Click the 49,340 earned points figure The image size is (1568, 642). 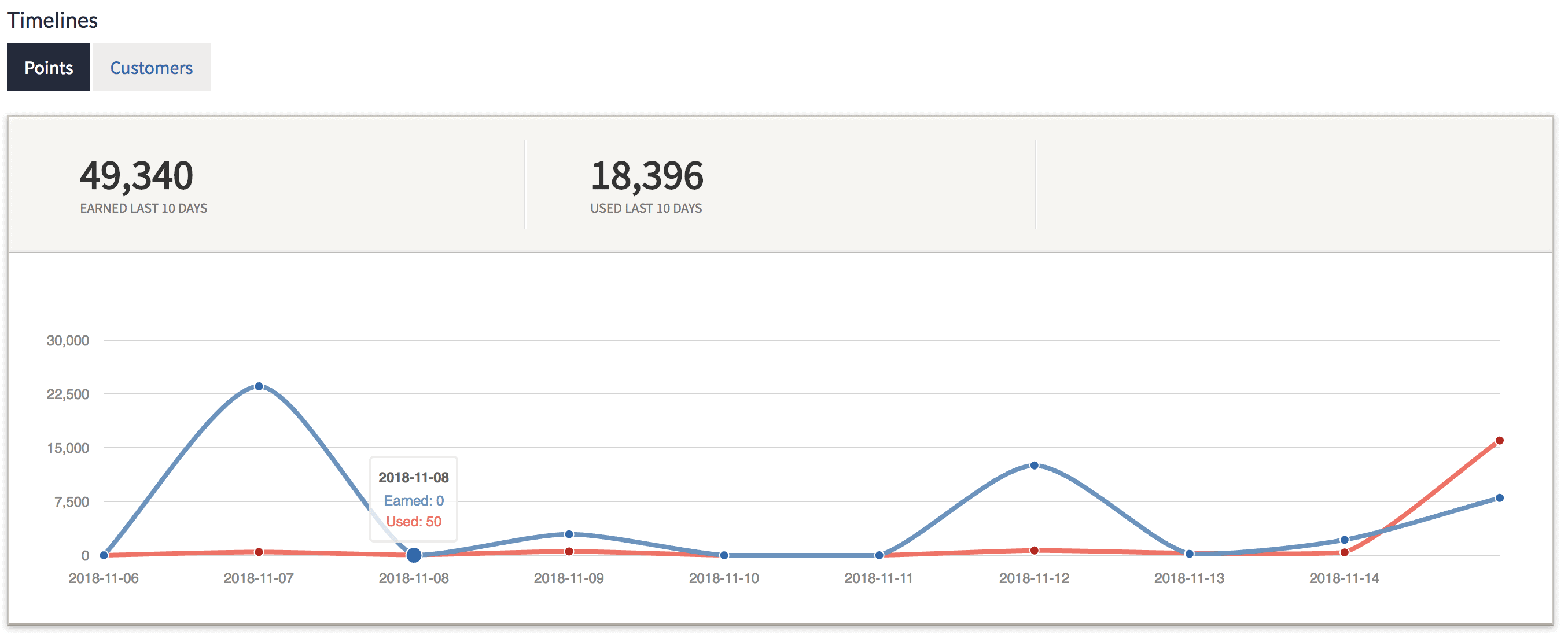[137, 176]
